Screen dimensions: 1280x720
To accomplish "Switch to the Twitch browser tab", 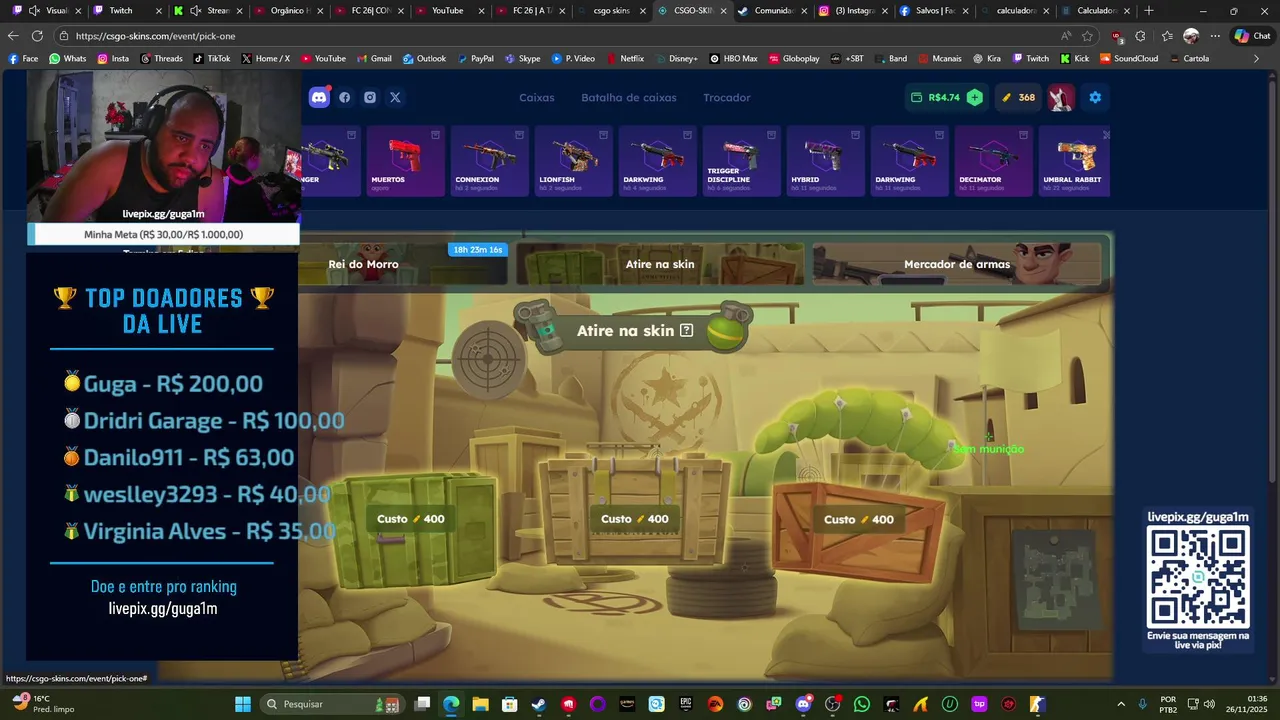I will click(121, 10).
